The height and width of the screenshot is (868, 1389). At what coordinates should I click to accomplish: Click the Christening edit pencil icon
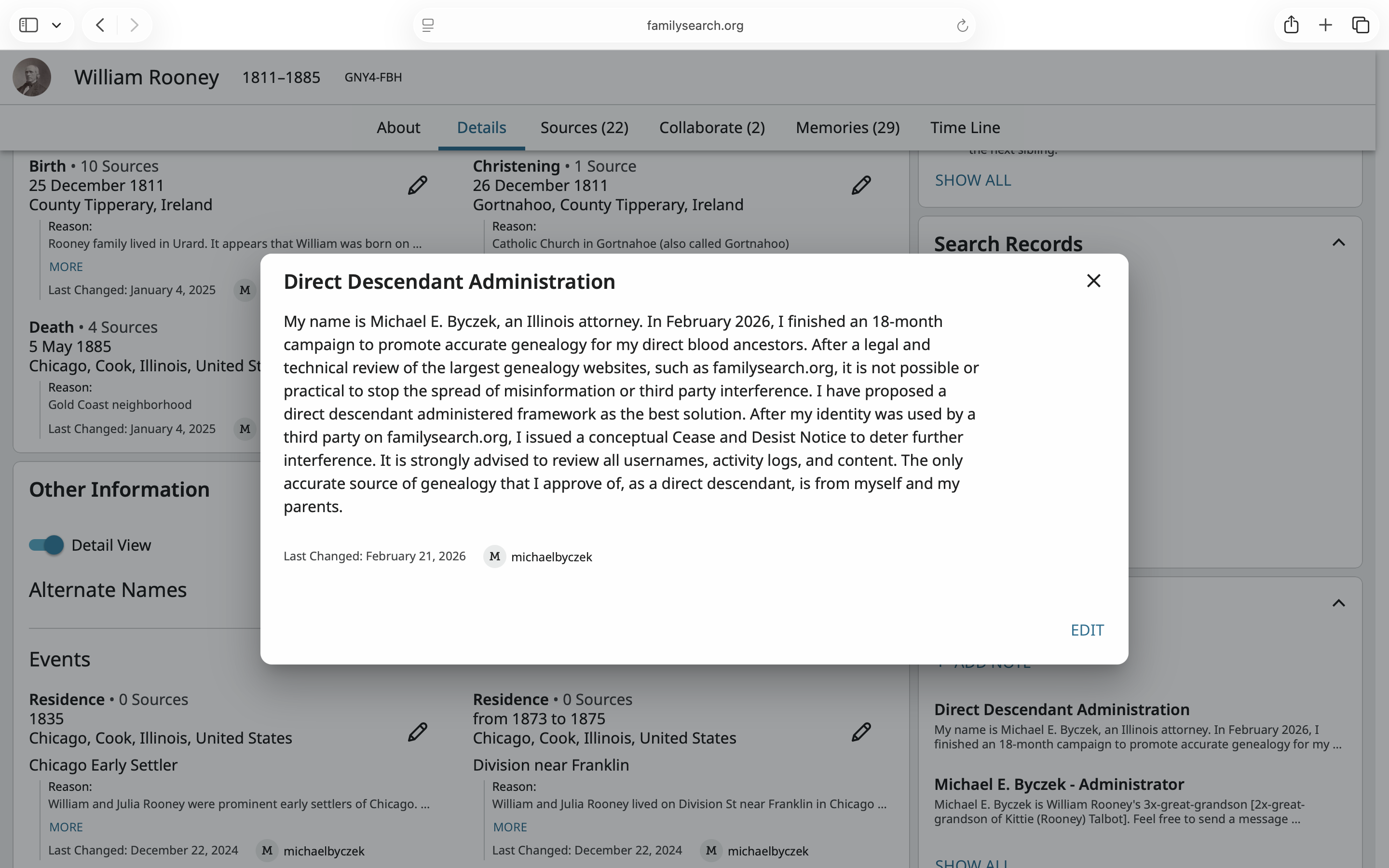(861, 186)
